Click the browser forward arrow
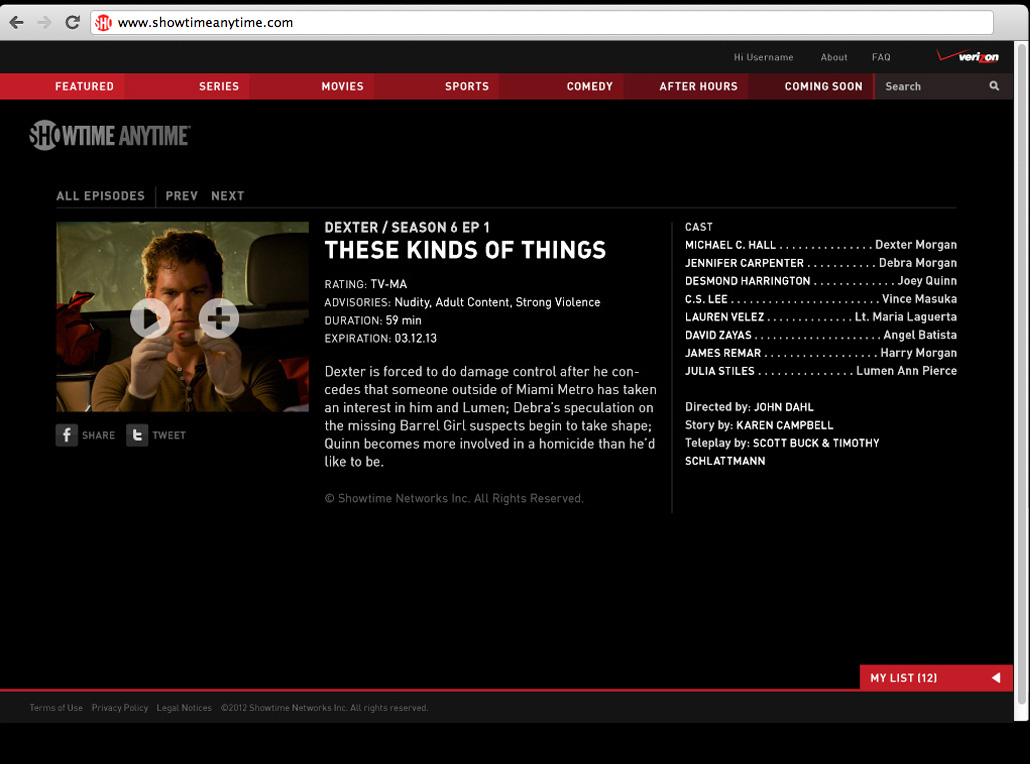The image size is (1030, 764). pyautogui.click(x=44, y=22)
